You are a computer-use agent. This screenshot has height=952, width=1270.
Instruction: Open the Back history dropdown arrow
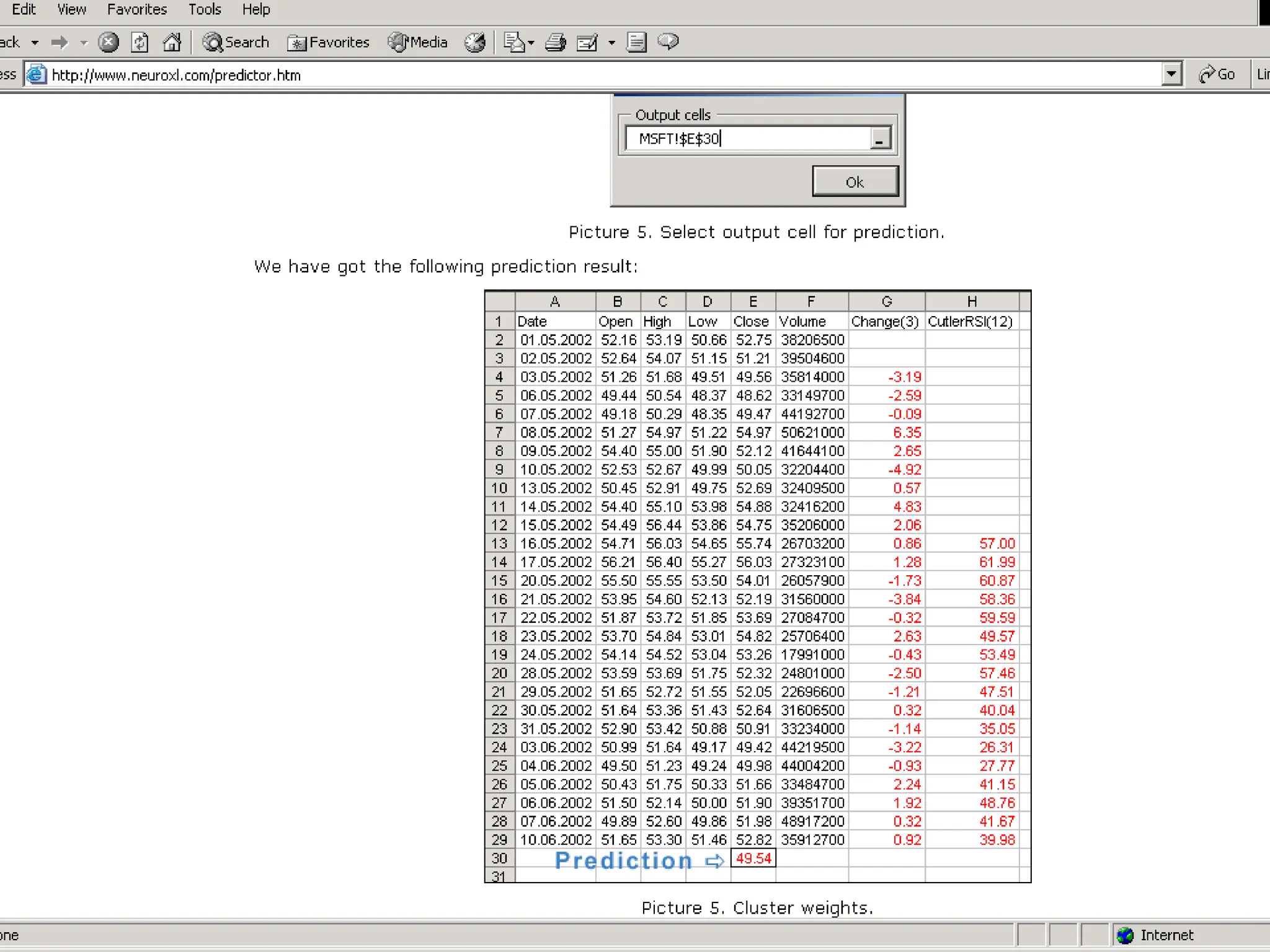pos(35,42)
